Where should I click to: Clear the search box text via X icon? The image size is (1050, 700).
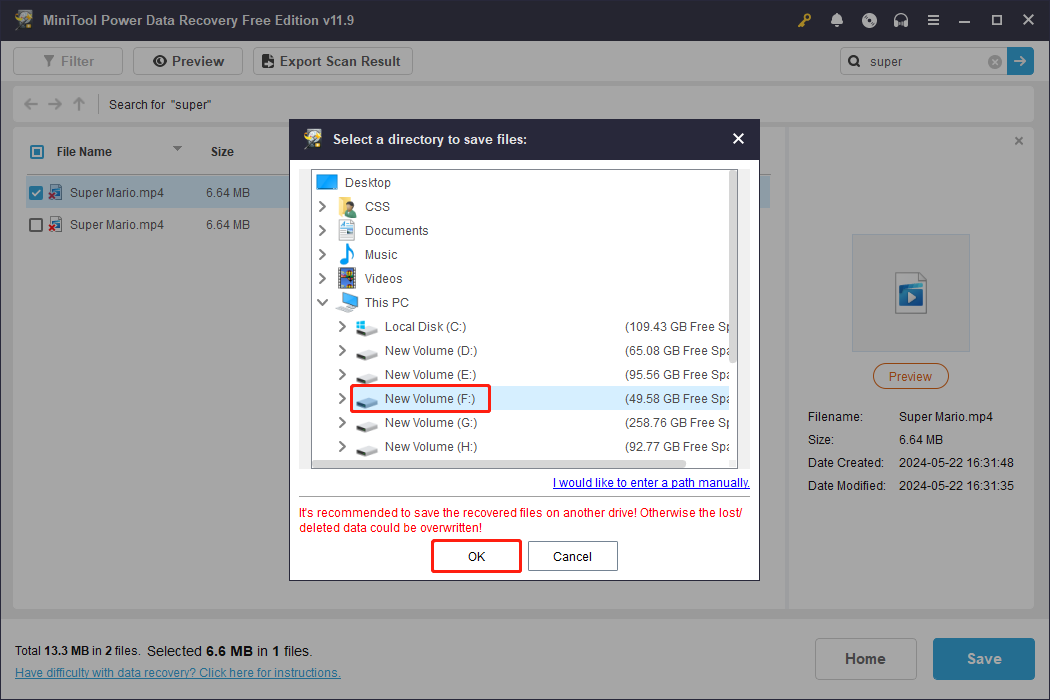click(x=994, y=62)
